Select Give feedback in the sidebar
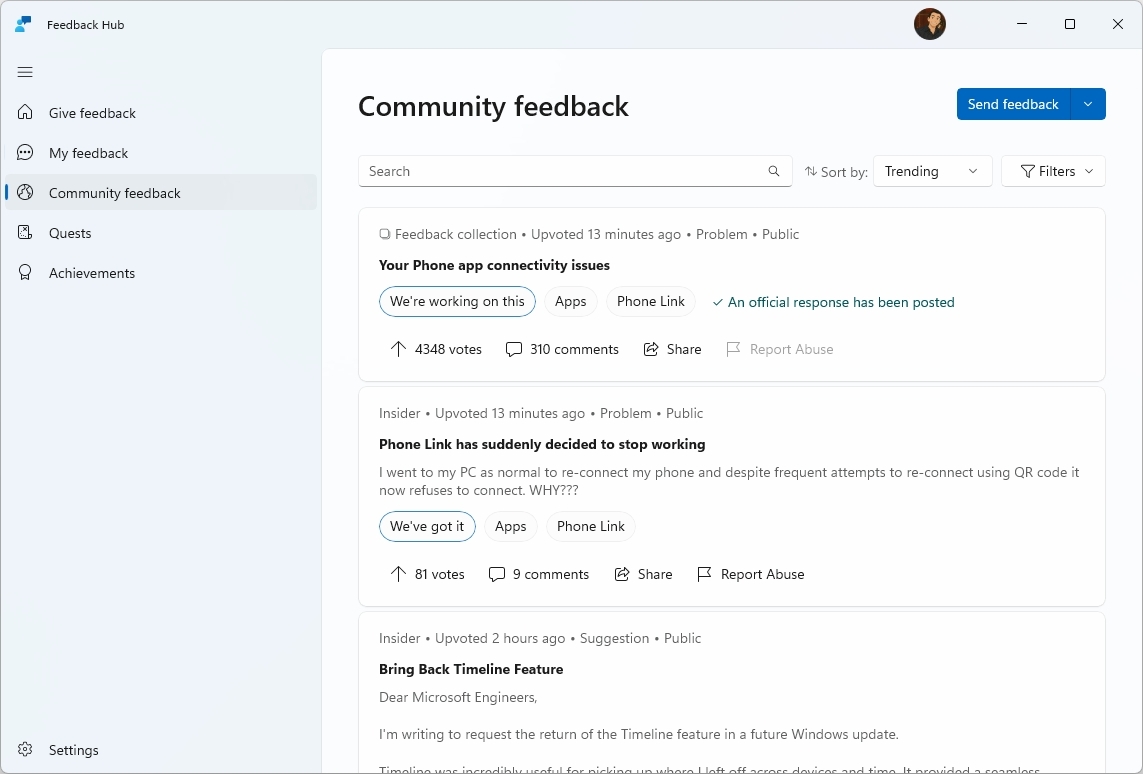The height and width of the screenshot is (774, 1143). pyautogui.click(x=92, y=113)
